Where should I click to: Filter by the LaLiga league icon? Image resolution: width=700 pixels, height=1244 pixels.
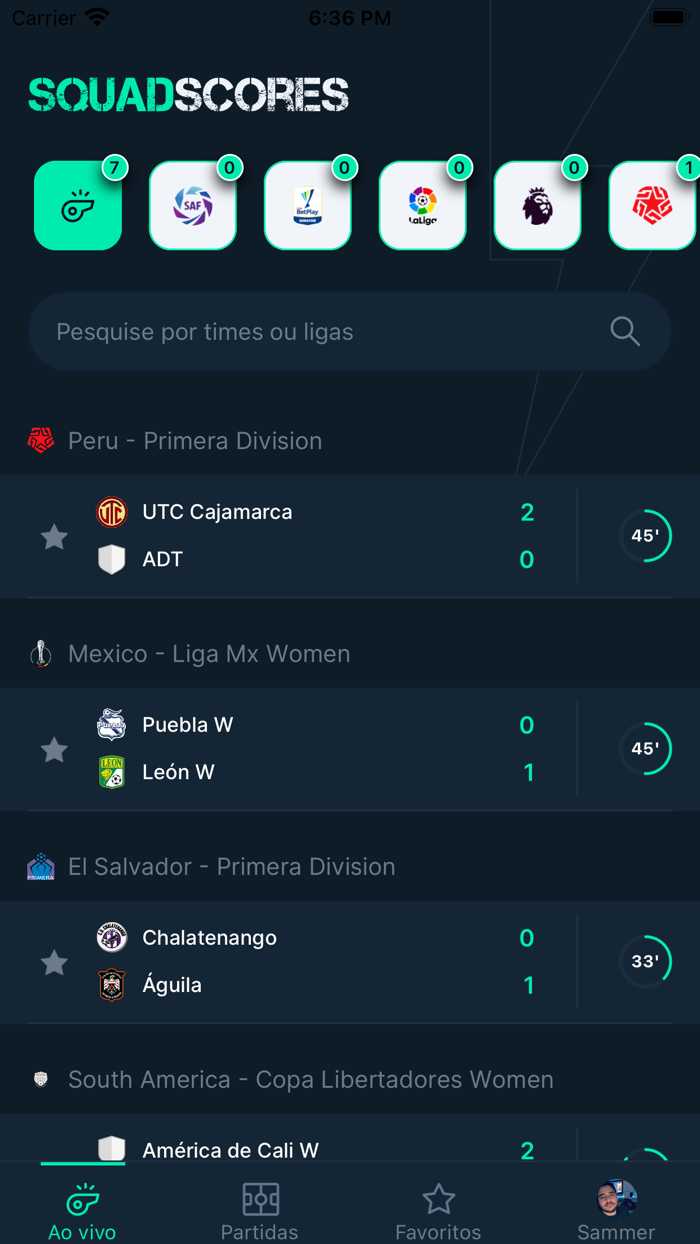pos(423,206)
